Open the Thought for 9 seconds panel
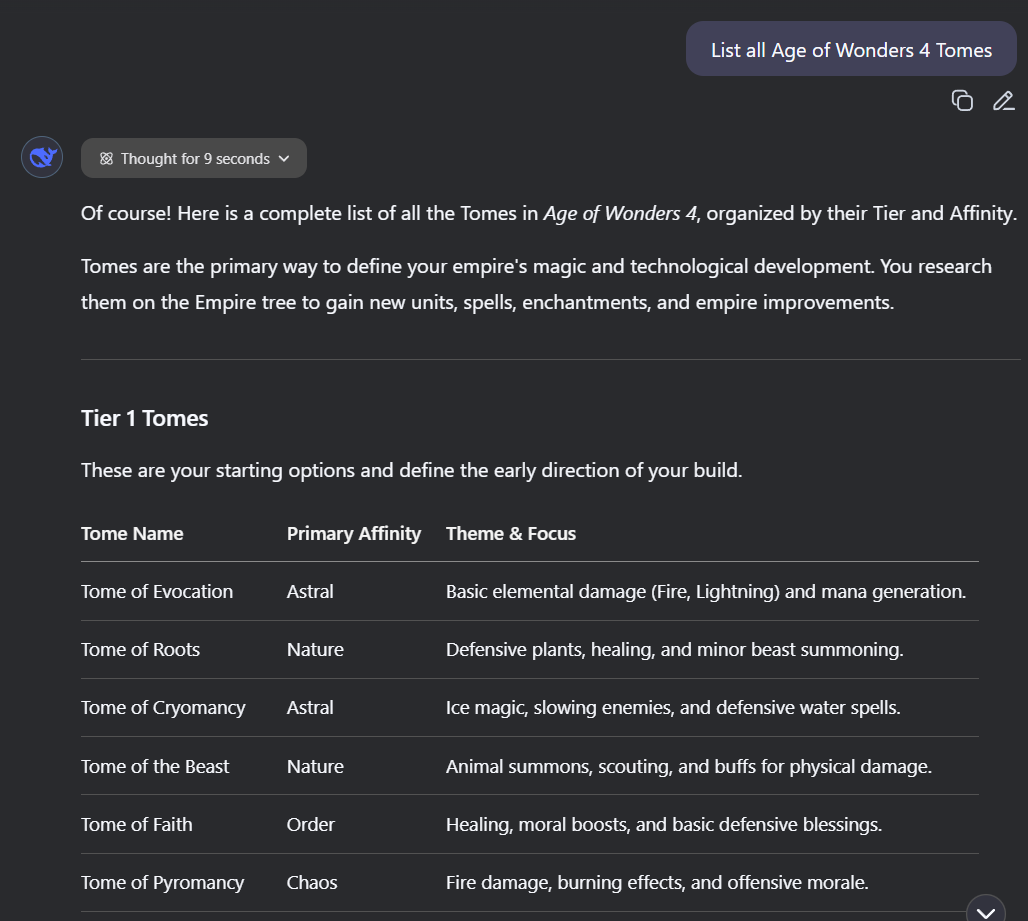This screenshot has width=1028, height=921. point(194,159)
